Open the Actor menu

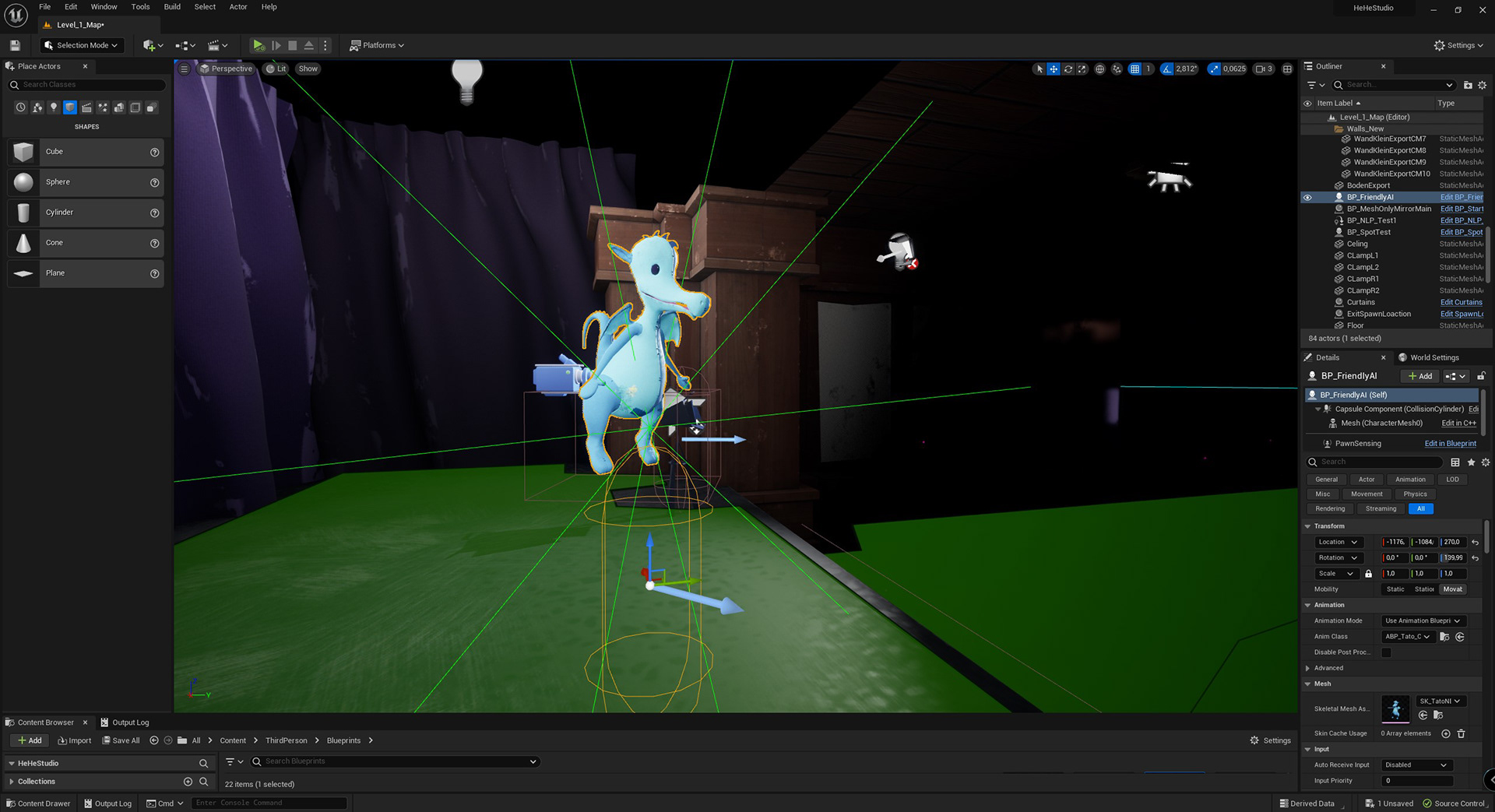pos(238,7)
